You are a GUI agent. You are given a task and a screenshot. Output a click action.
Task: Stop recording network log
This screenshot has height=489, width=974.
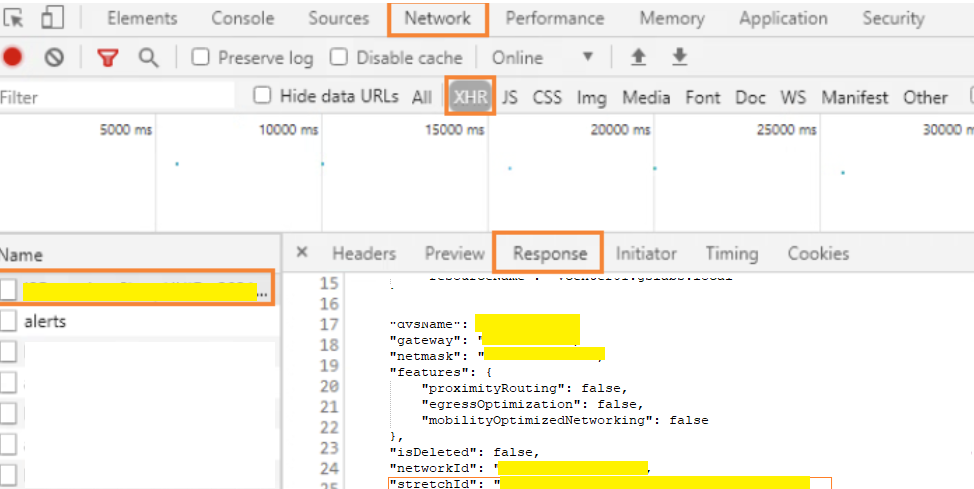pyautogui.click(x=12, y=58)
